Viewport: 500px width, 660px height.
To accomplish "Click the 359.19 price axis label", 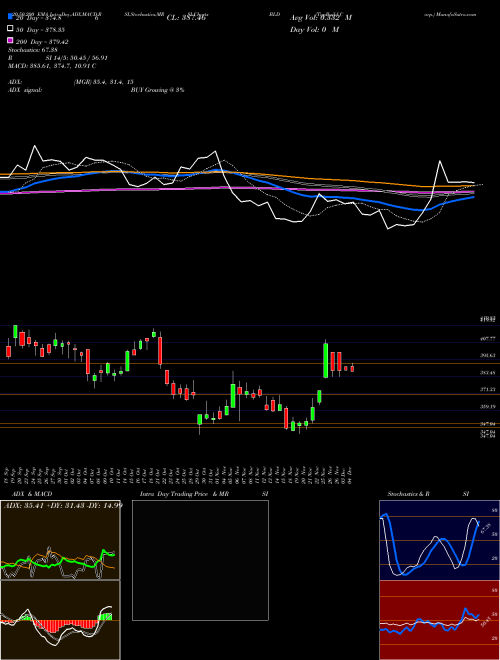I will [487, 407].
